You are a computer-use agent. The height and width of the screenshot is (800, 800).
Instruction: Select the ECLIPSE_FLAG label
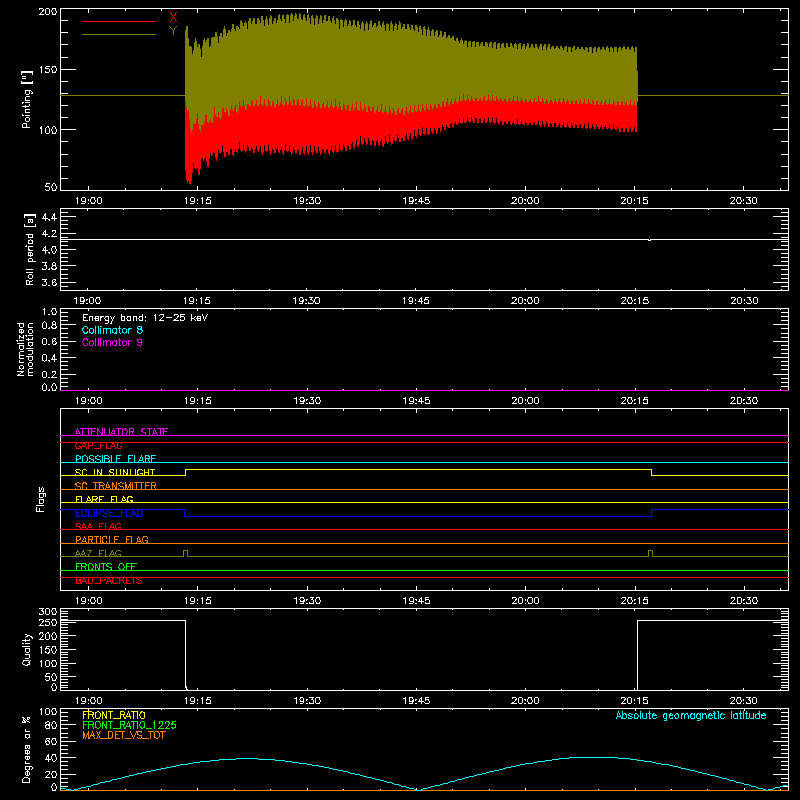[x=109, y=513]
